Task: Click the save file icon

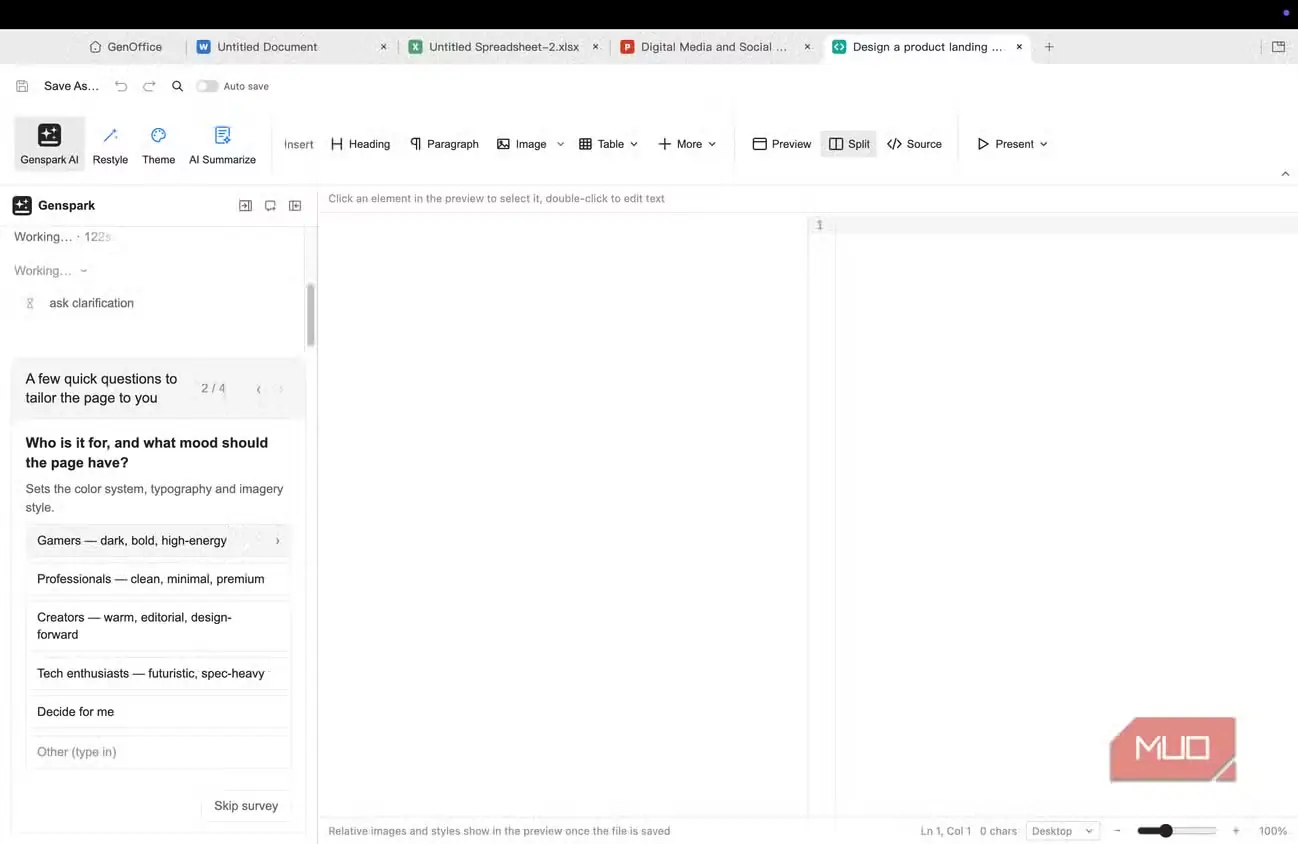Action: click(22, 86)
